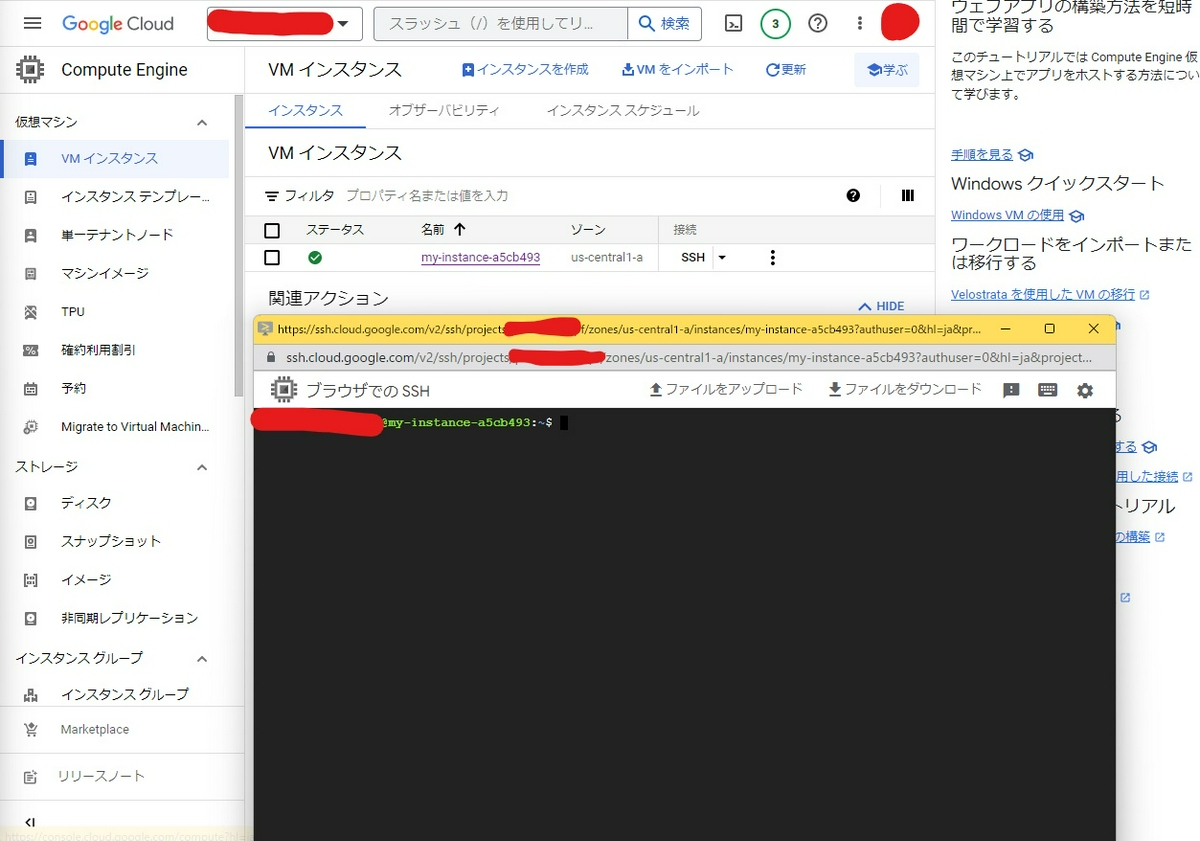Click the 検索 search button
1200x841 pixels.
(x=664, y=24)
